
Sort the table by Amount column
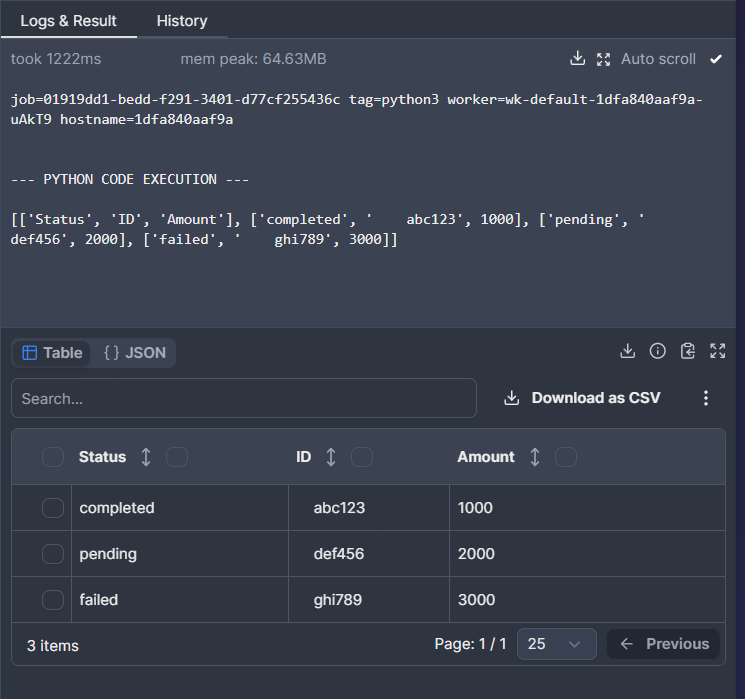tap(535, 457)
